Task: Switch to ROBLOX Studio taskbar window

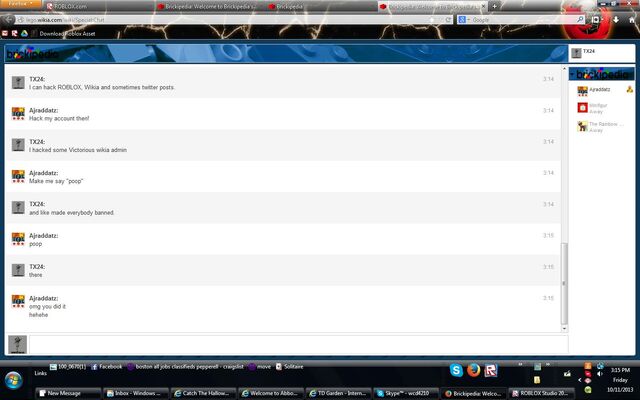Action: pos(543,393)
